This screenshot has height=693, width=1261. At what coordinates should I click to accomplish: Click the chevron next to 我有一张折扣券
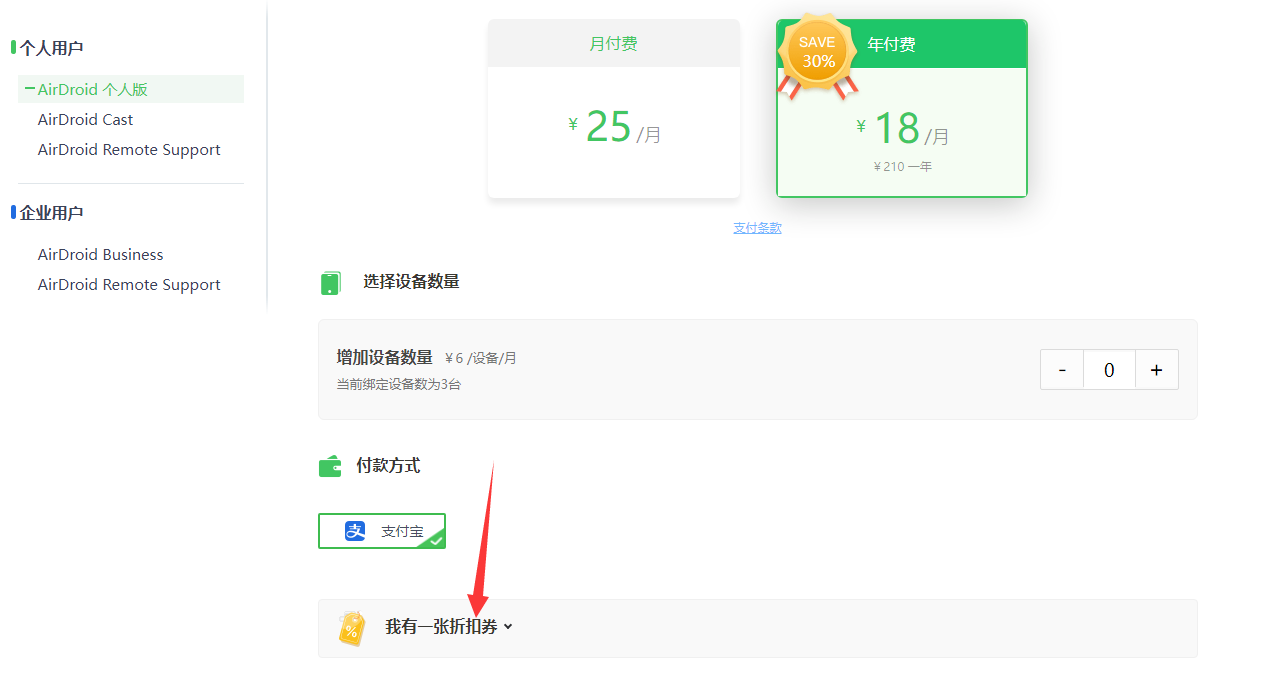[x=508, y=628]
